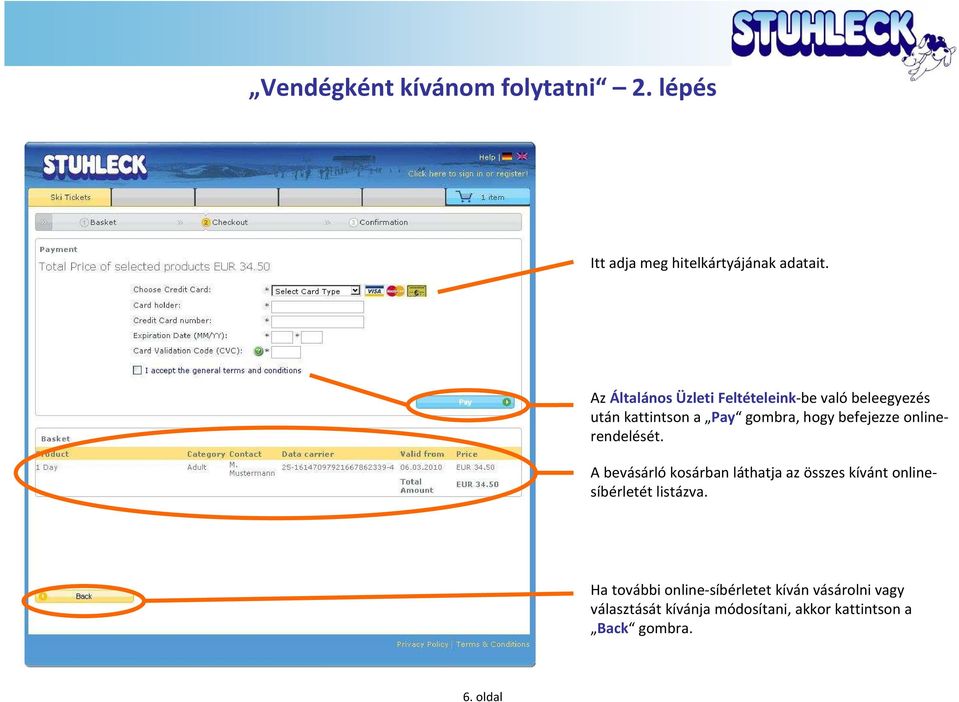This screenshot has width=959, height=702.
Task: Click the Total Price of selected products text
Action: point(154,267)
